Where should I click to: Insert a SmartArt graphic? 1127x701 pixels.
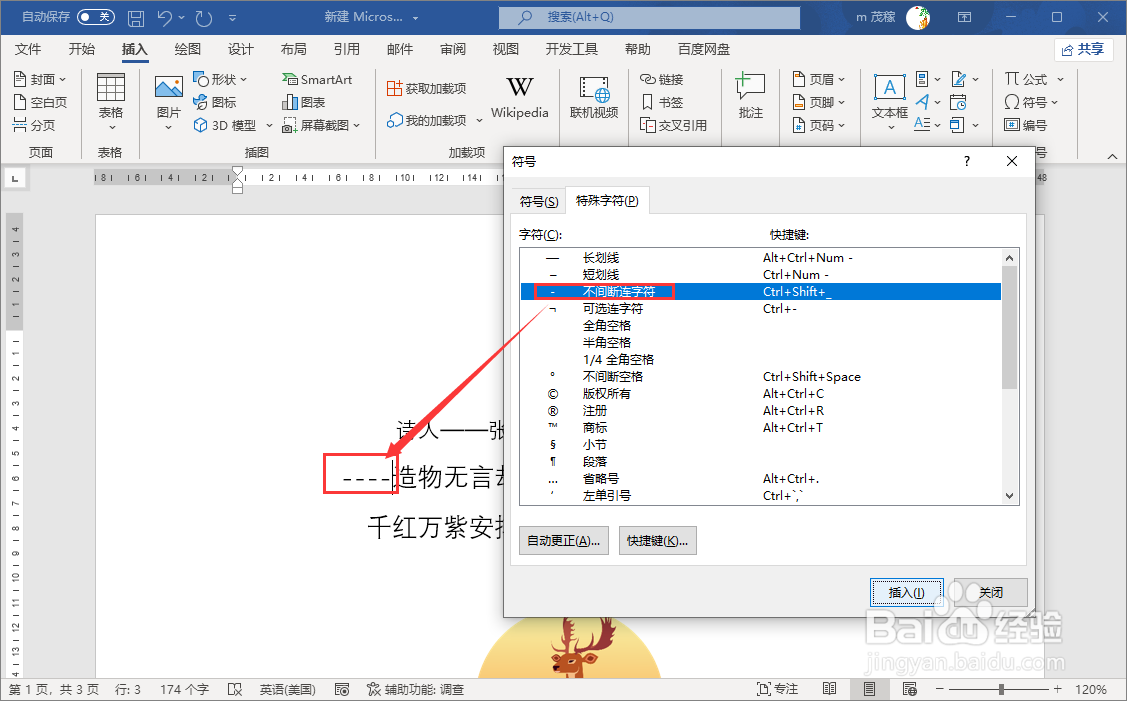pos(317,79)
